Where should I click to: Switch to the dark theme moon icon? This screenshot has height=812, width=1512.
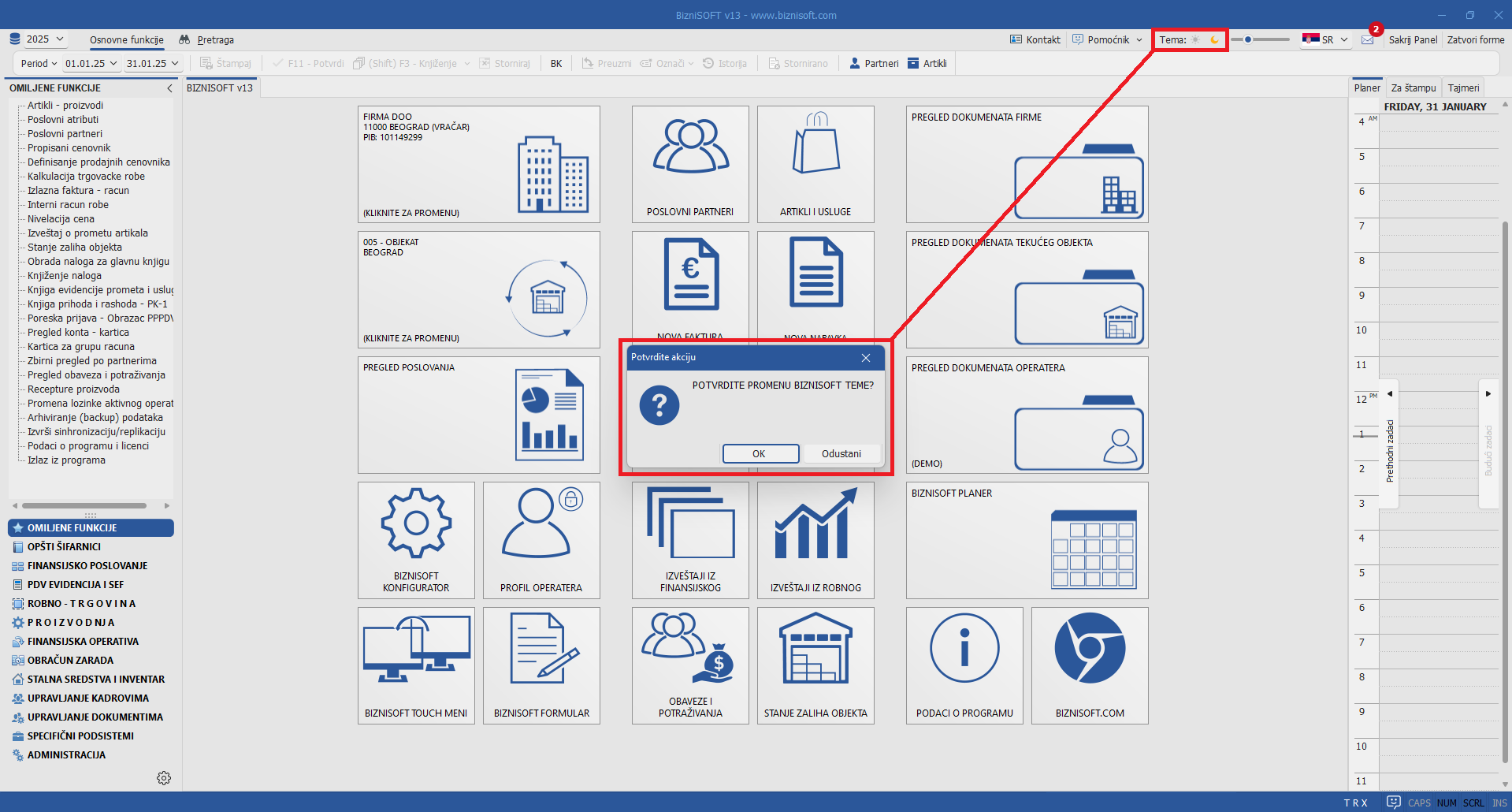pyautogui.click(x=1214, y=39)
